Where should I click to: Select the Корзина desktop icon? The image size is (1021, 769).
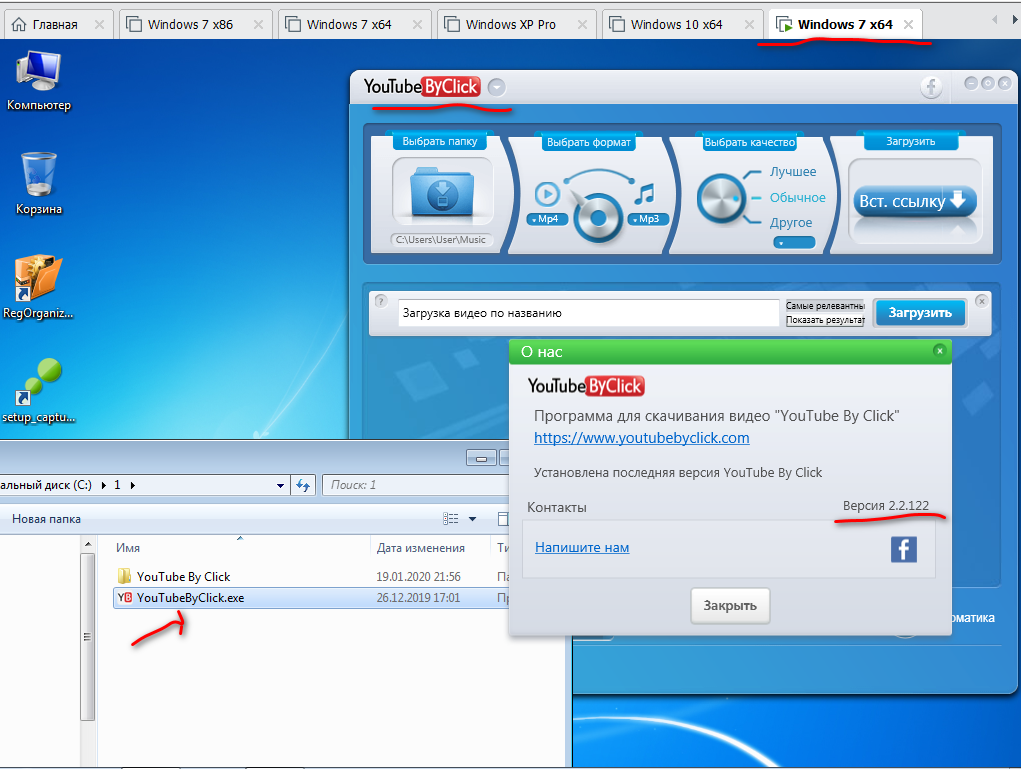point(38,184)
